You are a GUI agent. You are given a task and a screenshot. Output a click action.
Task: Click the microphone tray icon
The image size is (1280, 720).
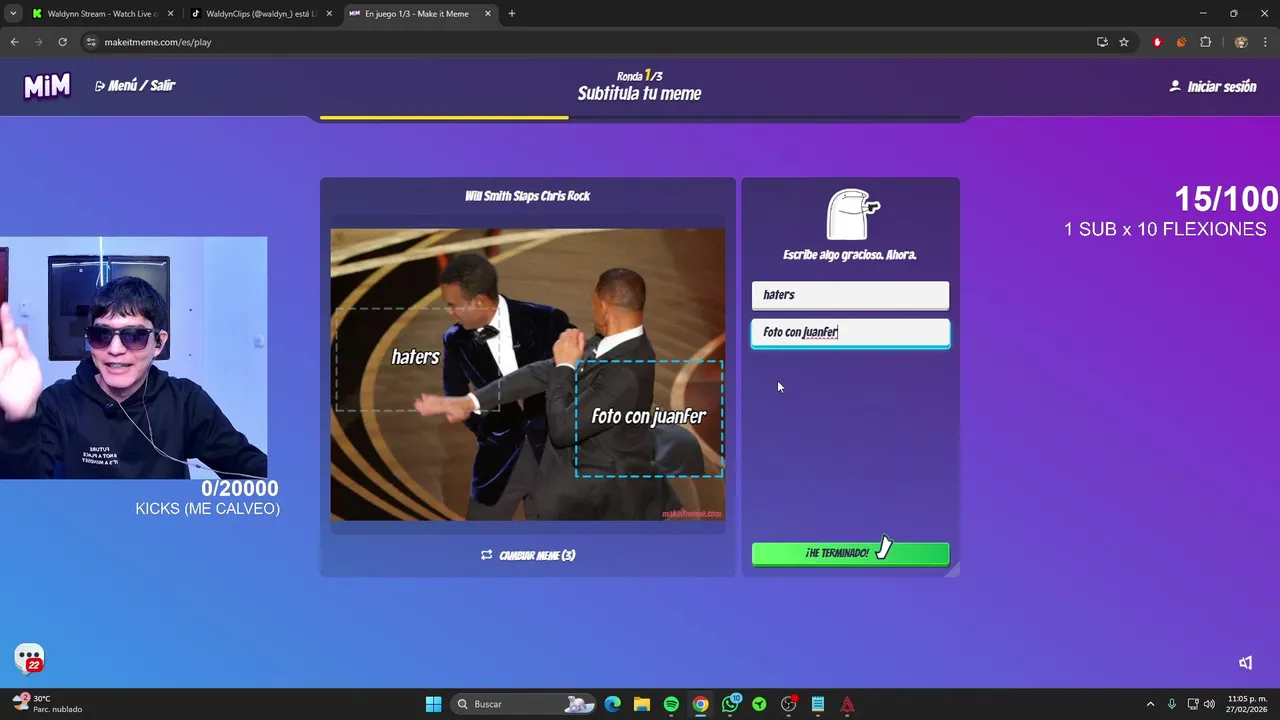1172,704
